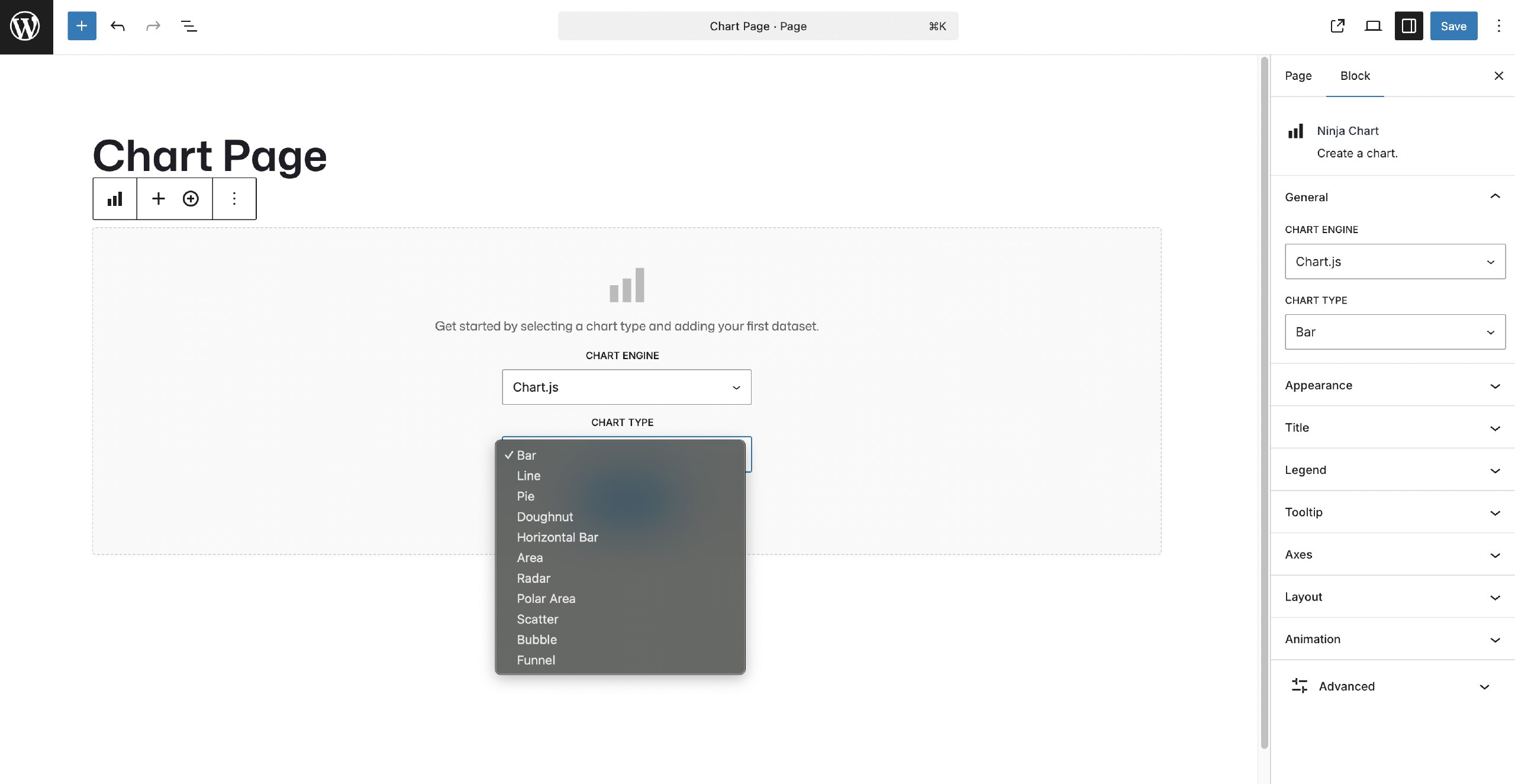Open the Chart Engine dropdown in sidebar
Screen dimensions: 1515x784
[x=1394, y=261]
